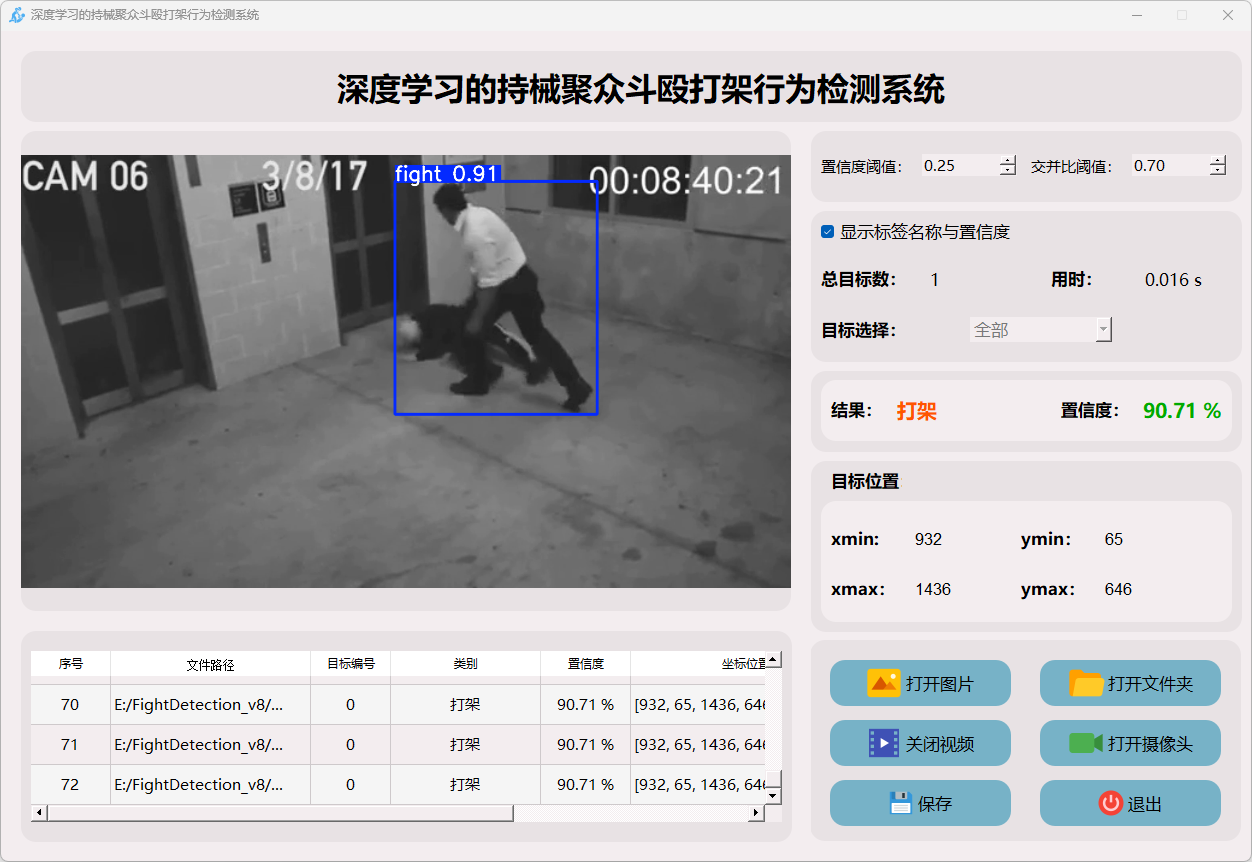Increase the confidence threshold value with up arrow
Image resolution: width=1252 pixels, height=862 pixels.
click(x=1007, y=161)
